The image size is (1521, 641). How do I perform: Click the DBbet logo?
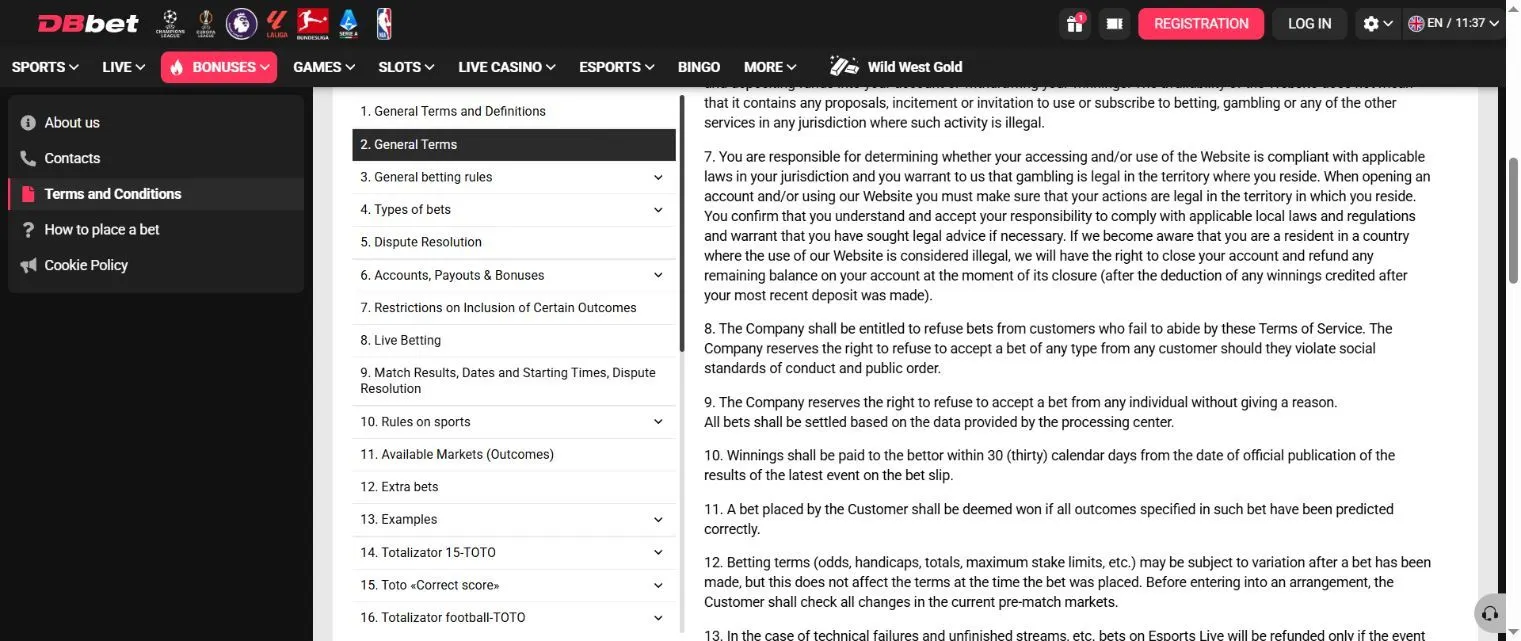pyautogui.click(x=87, y=23)
